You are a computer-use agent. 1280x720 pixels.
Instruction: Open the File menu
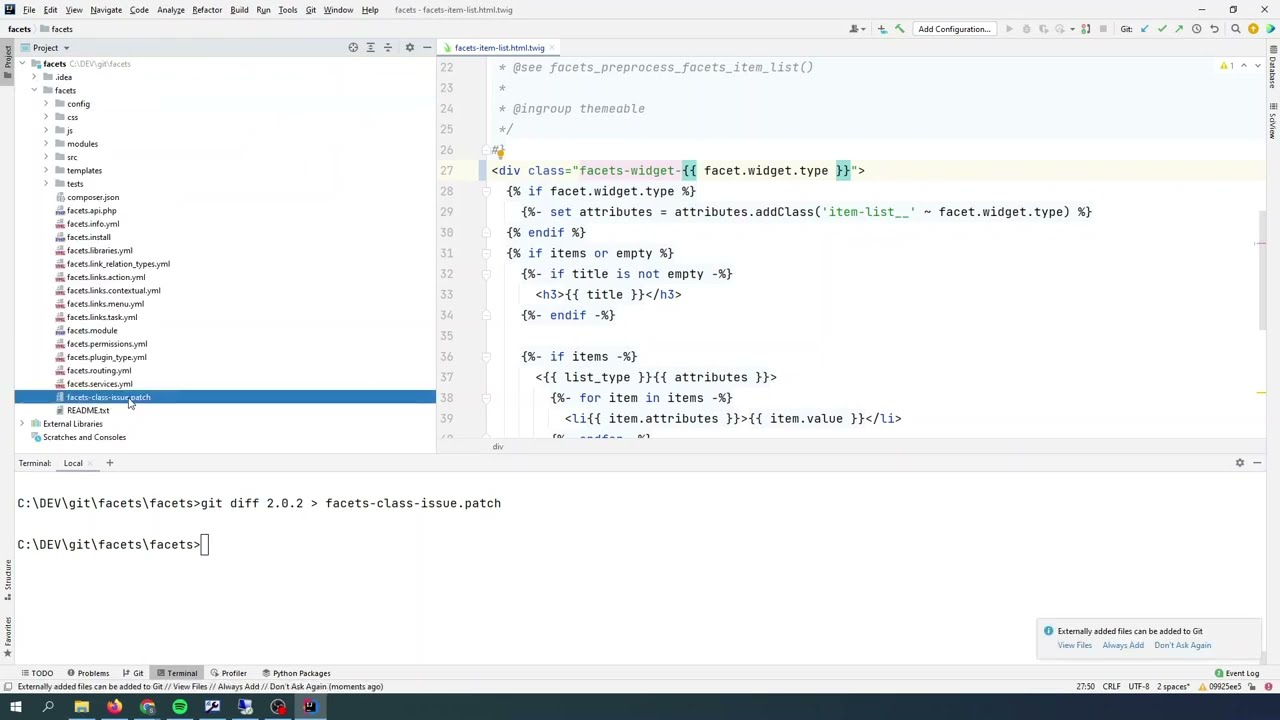[29, 10]
